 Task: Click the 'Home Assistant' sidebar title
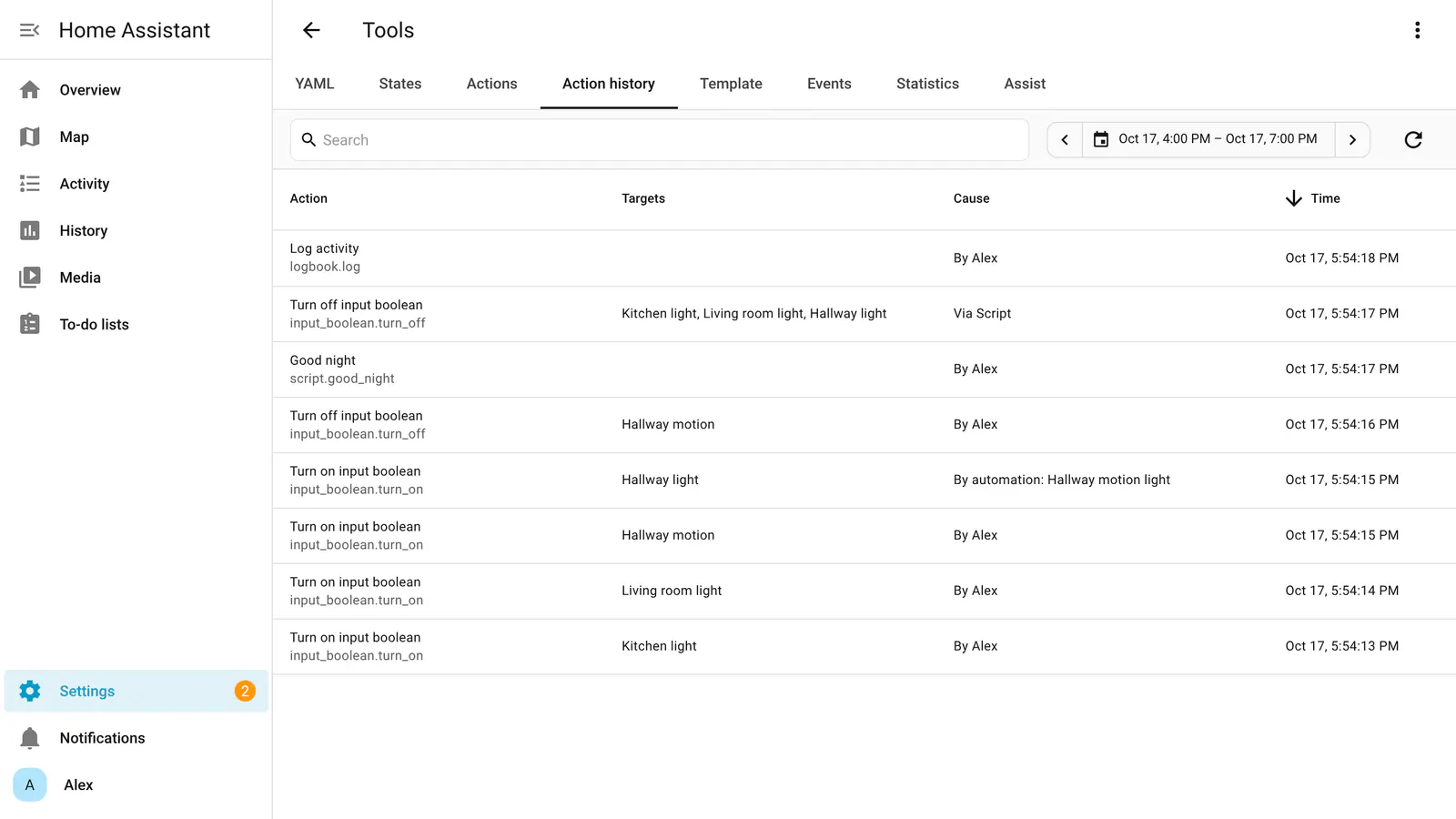click(x=135, y=30)
